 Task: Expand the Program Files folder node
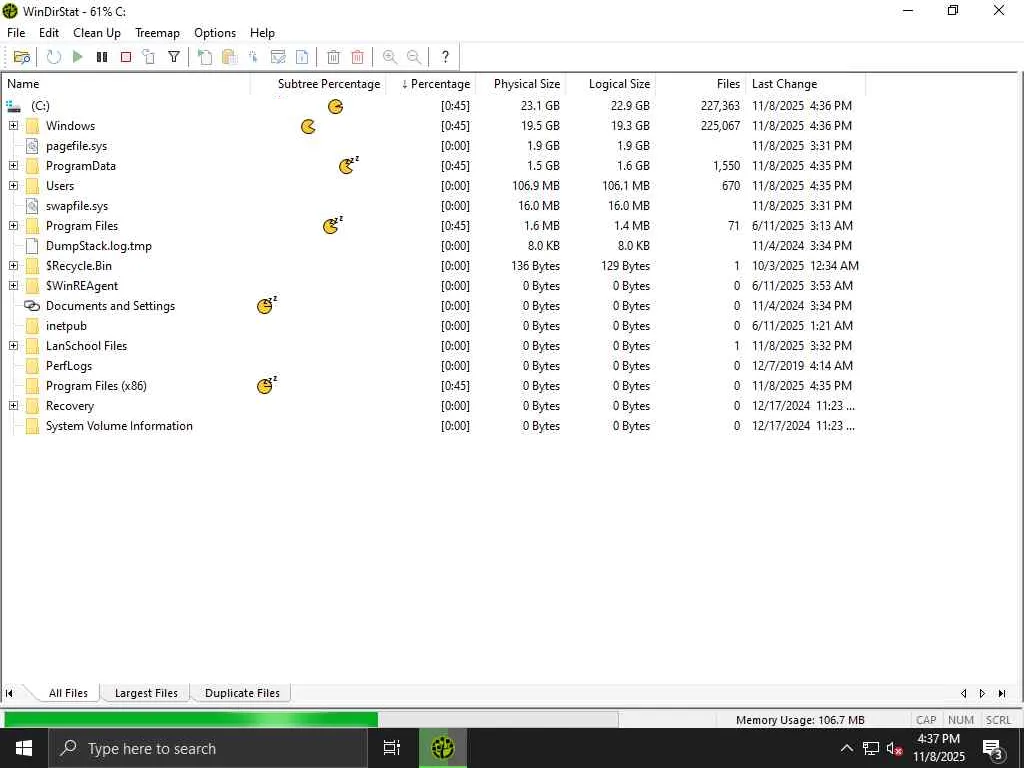click(13, 225)
